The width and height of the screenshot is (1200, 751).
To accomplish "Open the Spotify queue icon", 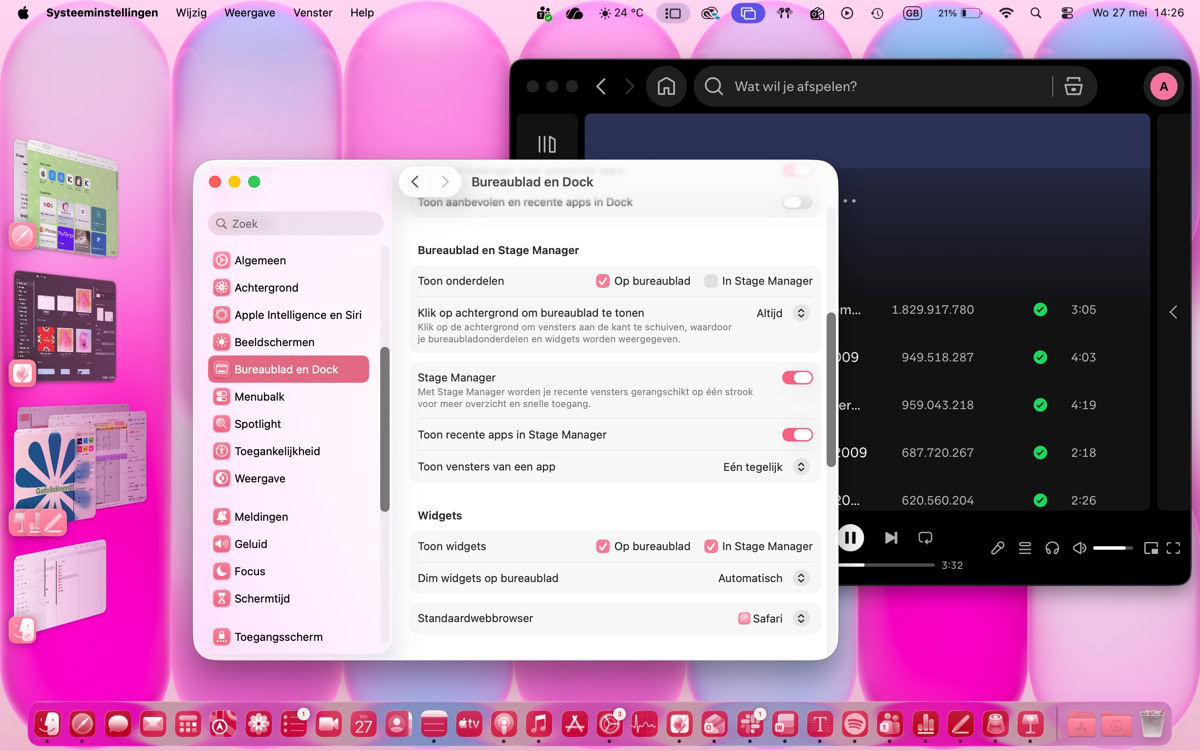I will (1025, 548).
